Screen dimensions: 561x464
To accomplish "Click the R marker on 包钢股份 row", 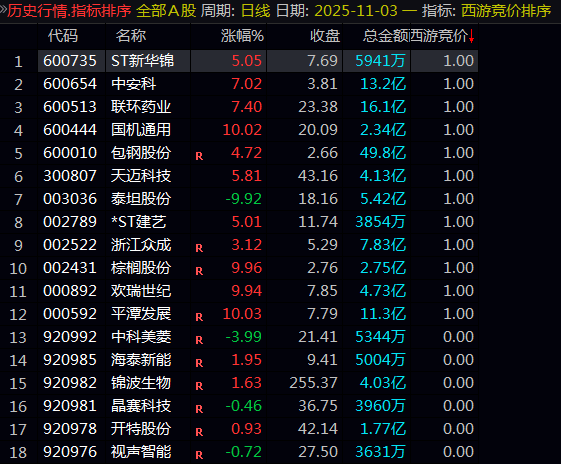I will 199,156.
